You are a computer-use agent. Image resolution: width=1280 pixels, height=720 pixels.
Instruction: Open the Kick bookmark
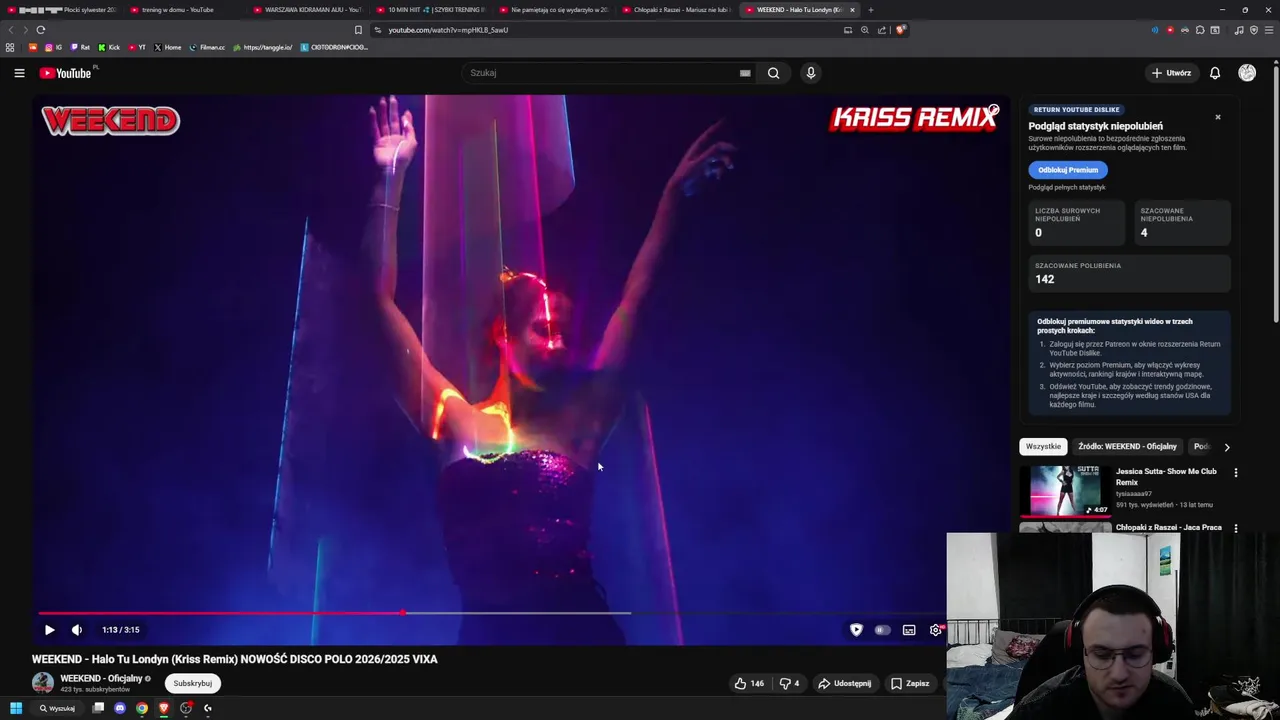point(108,47)
